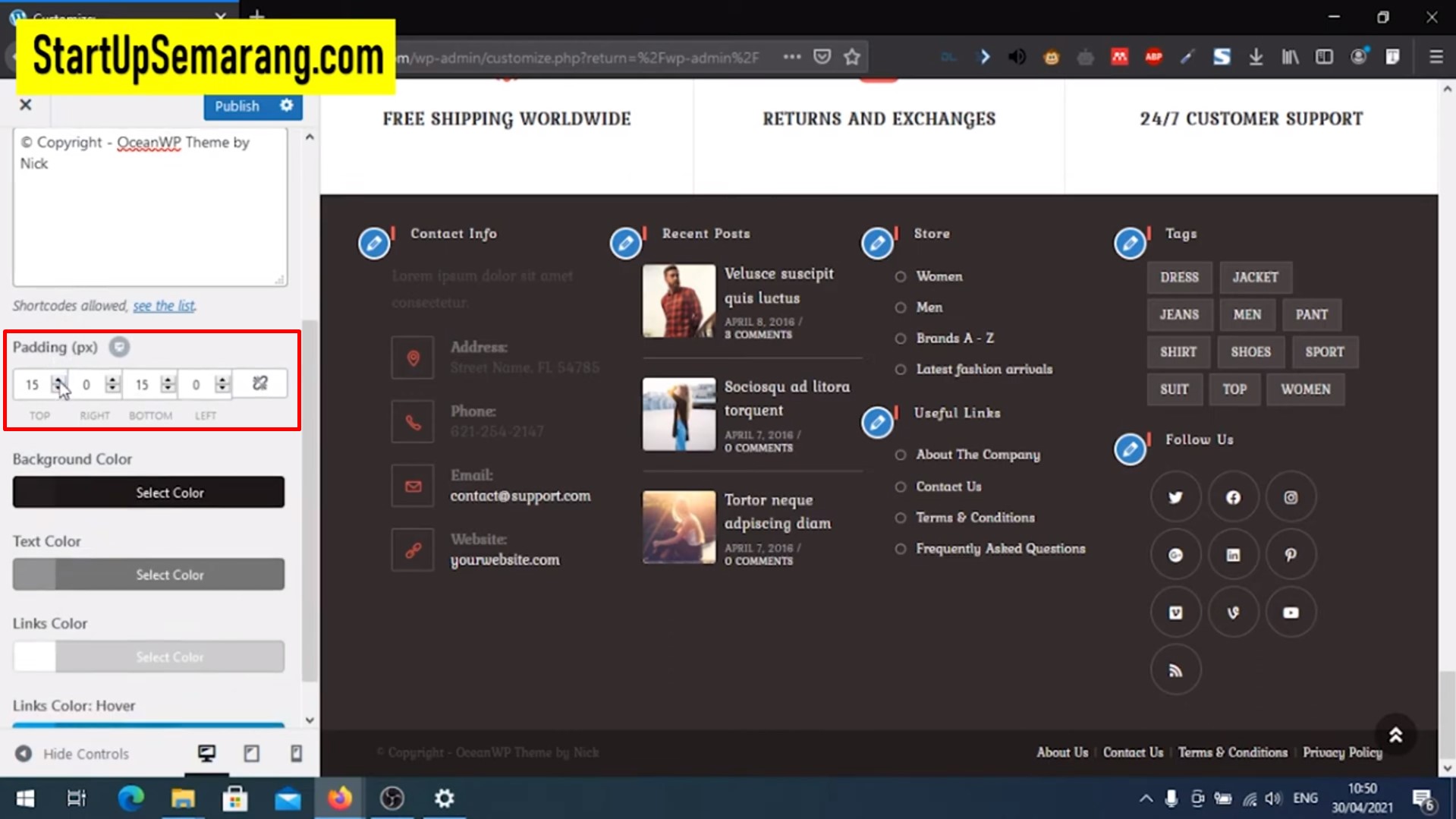Open Firefox hamburger menu

coord(1436,57)
